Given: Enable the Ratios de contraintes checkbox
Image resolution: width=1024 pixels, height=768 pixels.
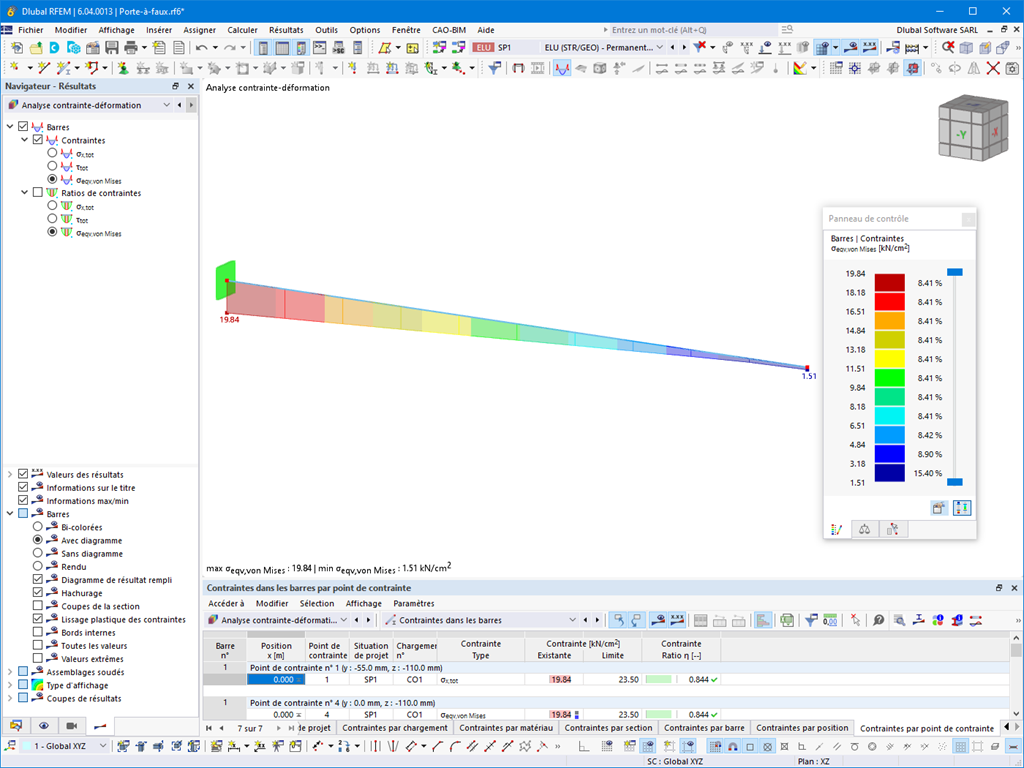Looking at the screenshot, I should (38, 193).
